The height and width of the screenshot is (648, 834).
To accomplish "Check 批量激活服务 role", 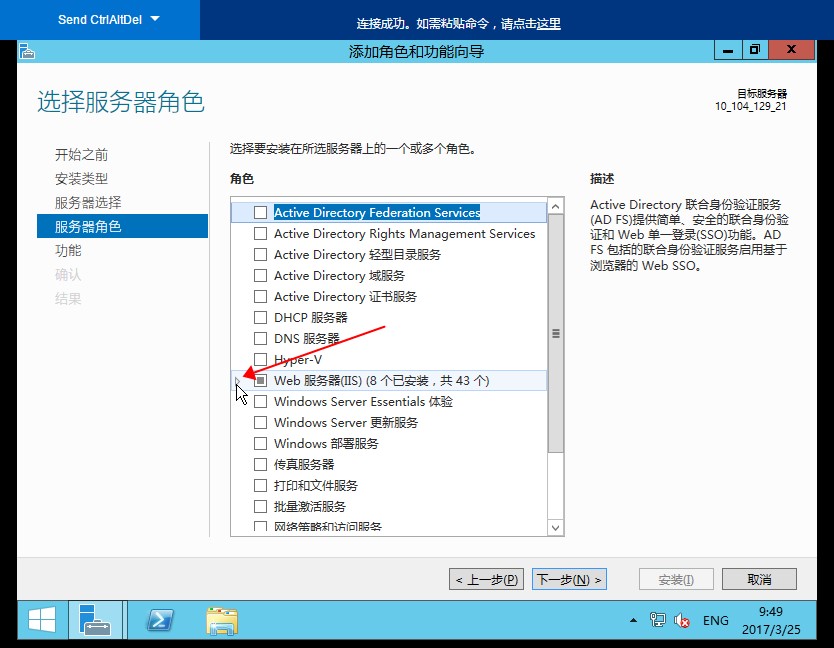I will pos(260,506).
